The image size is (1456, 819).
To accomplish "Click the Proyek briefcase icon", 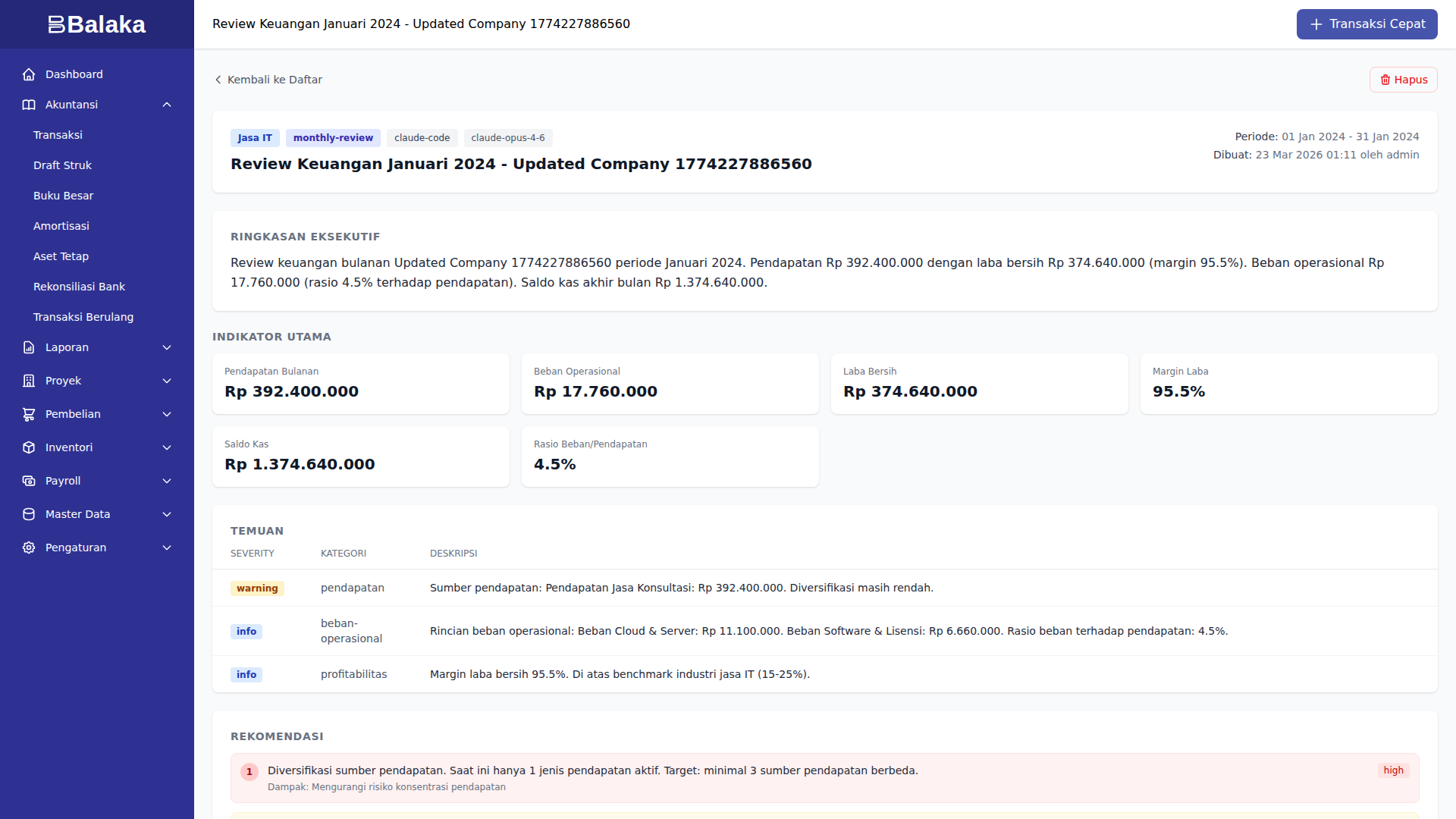I will point(29,381).
